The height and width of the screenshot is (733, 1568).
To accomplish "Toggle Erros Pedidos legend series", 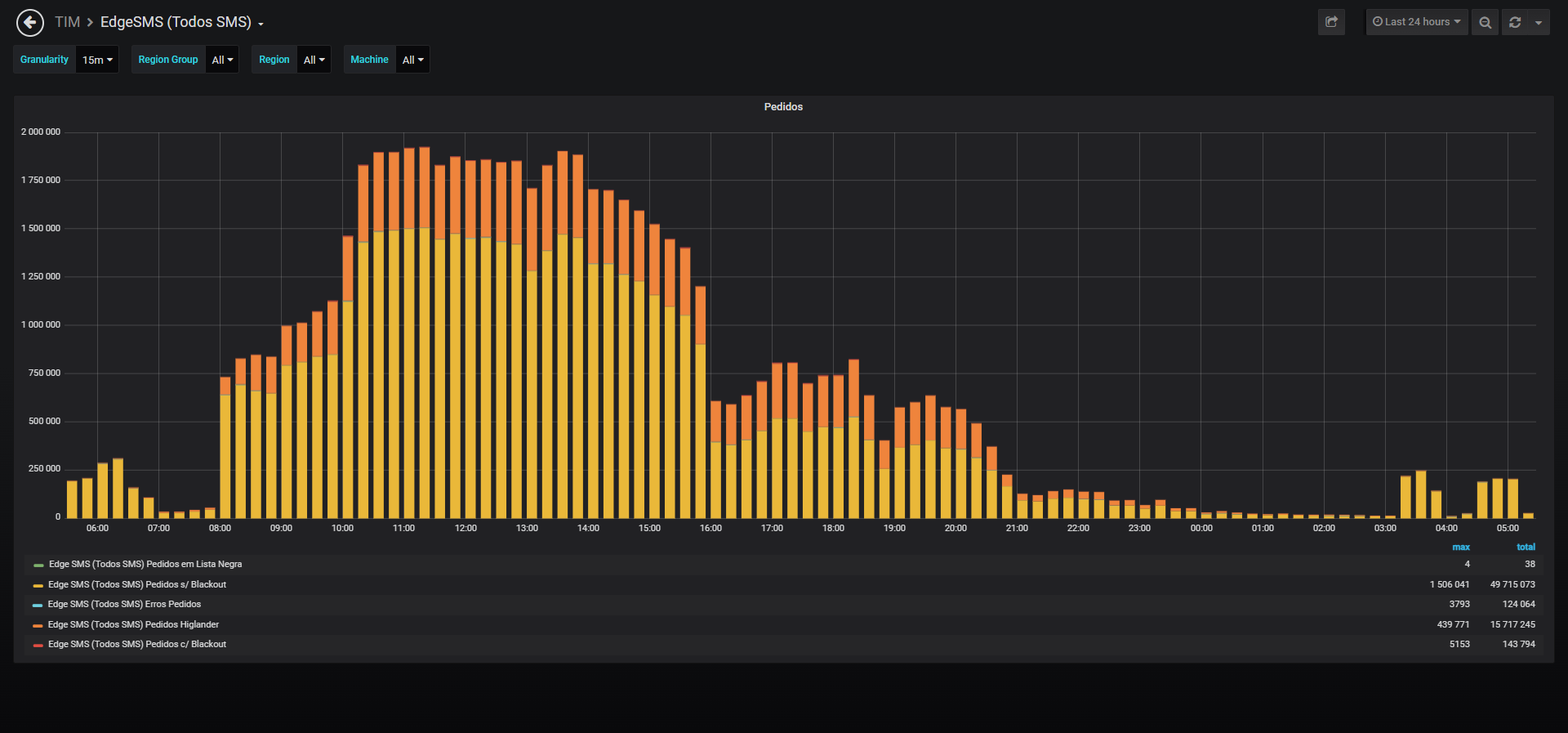I will pyautogui.click(x=124, y=605).
